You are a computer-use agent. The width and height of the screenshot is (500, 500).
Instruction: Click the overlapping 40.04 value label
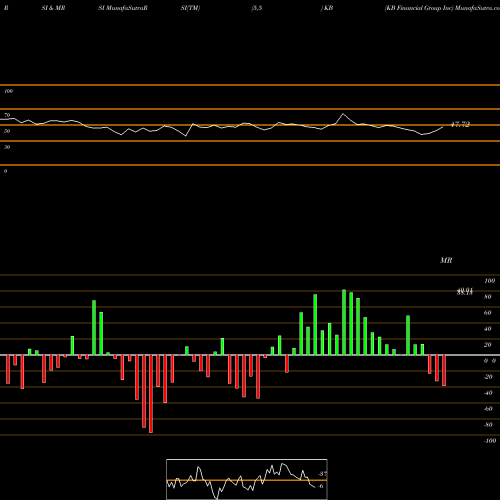[x=465, y=290]
